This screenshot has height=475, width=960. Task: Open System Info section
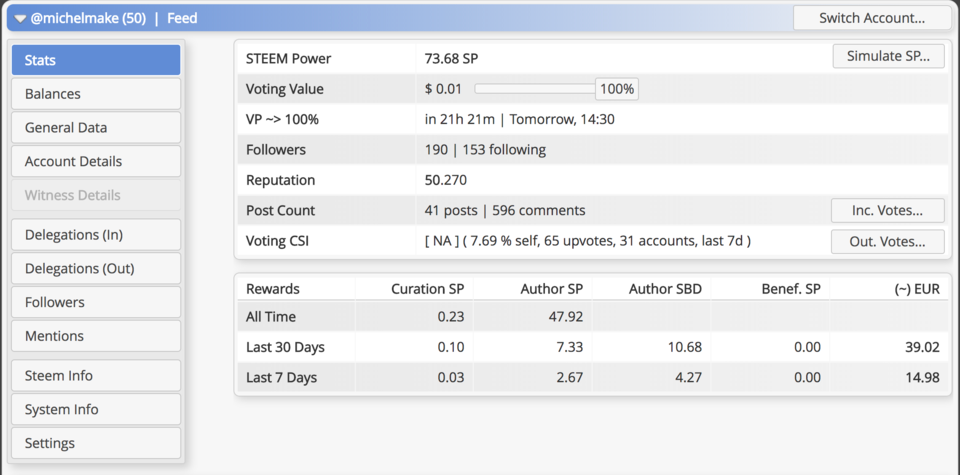pyautogui.click(x=96, y=409)
